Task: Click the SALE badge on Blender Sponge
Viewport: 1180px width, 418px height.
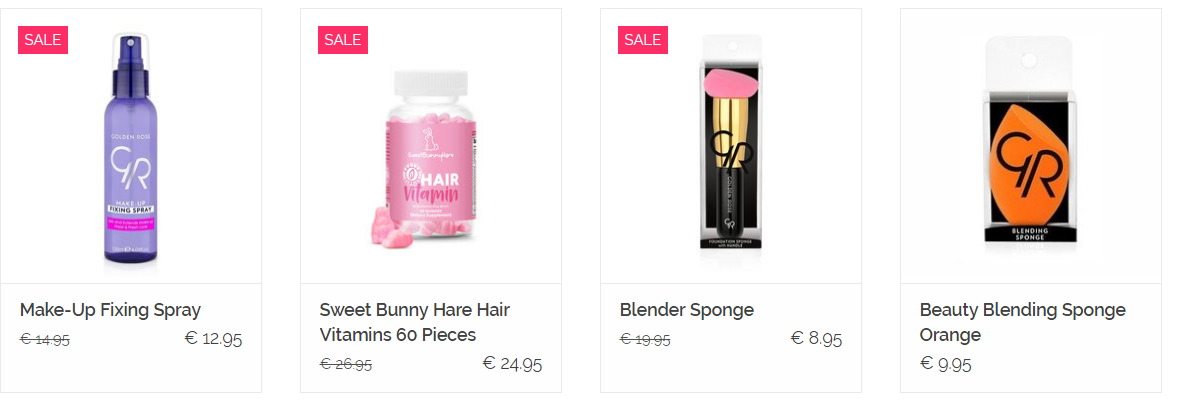Action: pos(643,40)
